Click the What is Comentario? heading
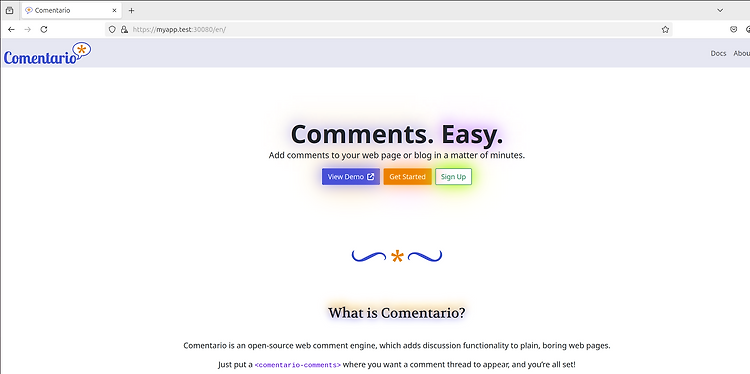This screenshot has width=750, height=374. click(x=397, y=313)
